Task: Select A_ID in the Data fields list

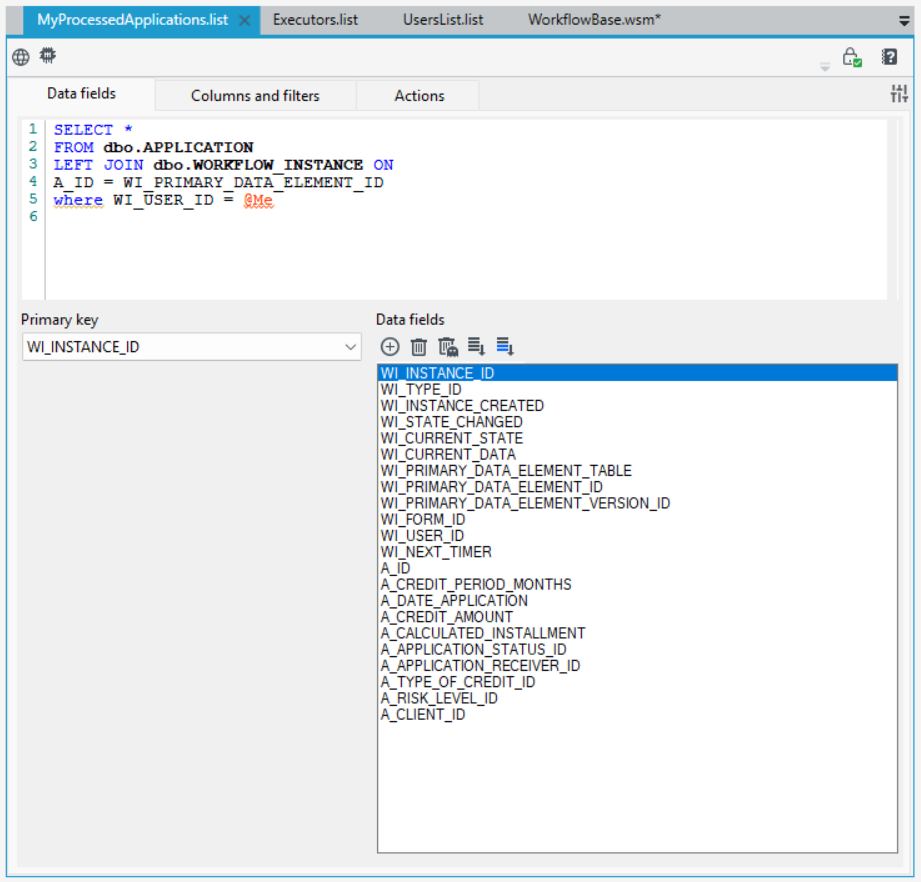Action: pos(637,568)
